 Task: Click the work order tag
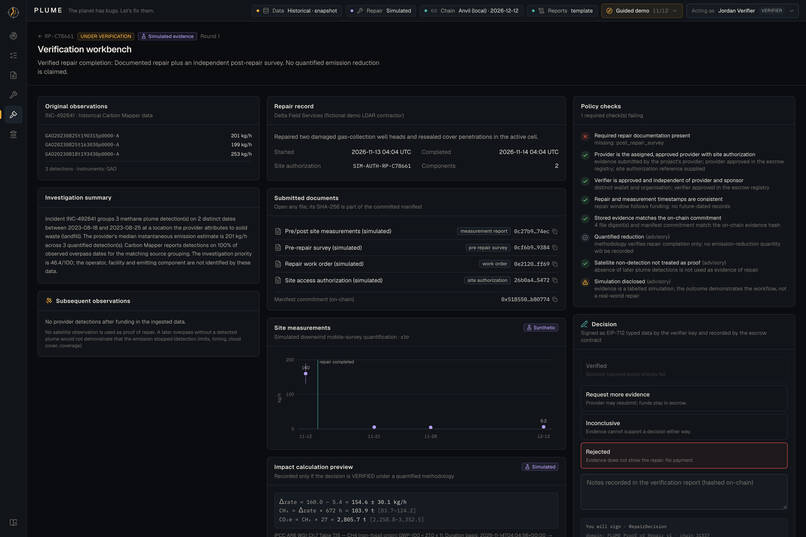click(x=494, y=264)
